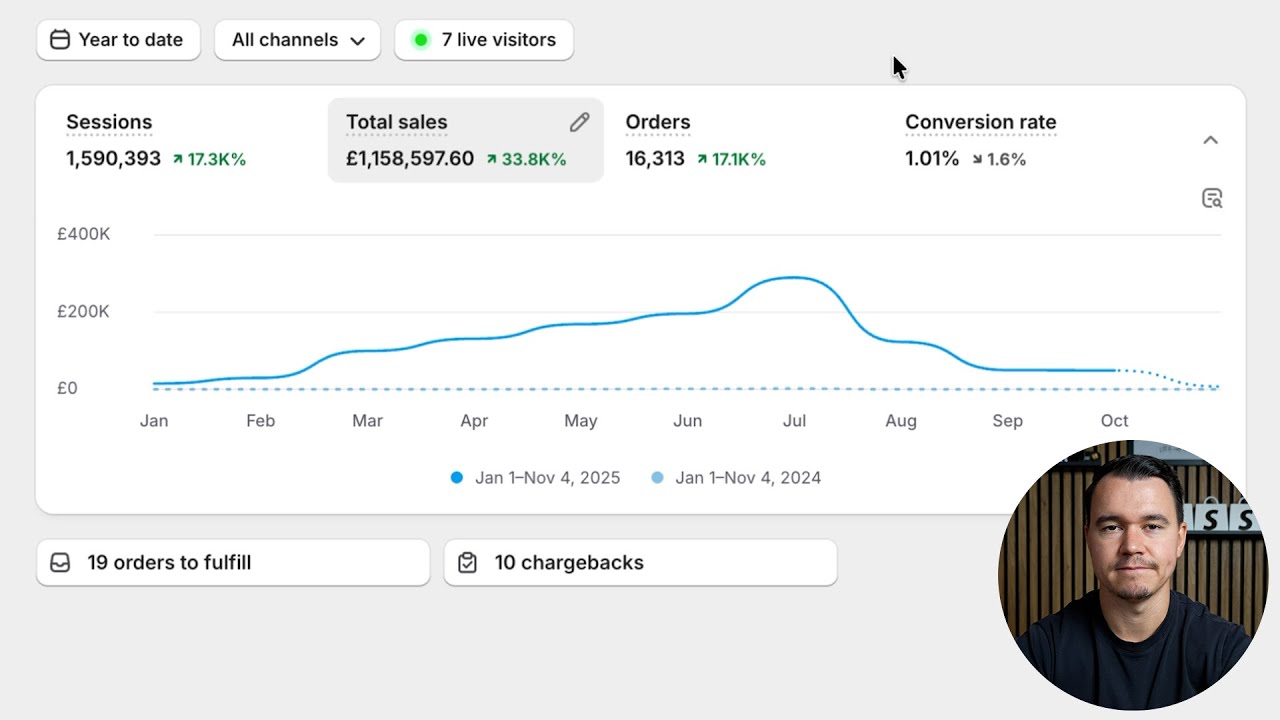This screenshot has width=1280, height=720.
Task: Open the 19 orders to fulfill link
Action: click(x=233, y=563)
